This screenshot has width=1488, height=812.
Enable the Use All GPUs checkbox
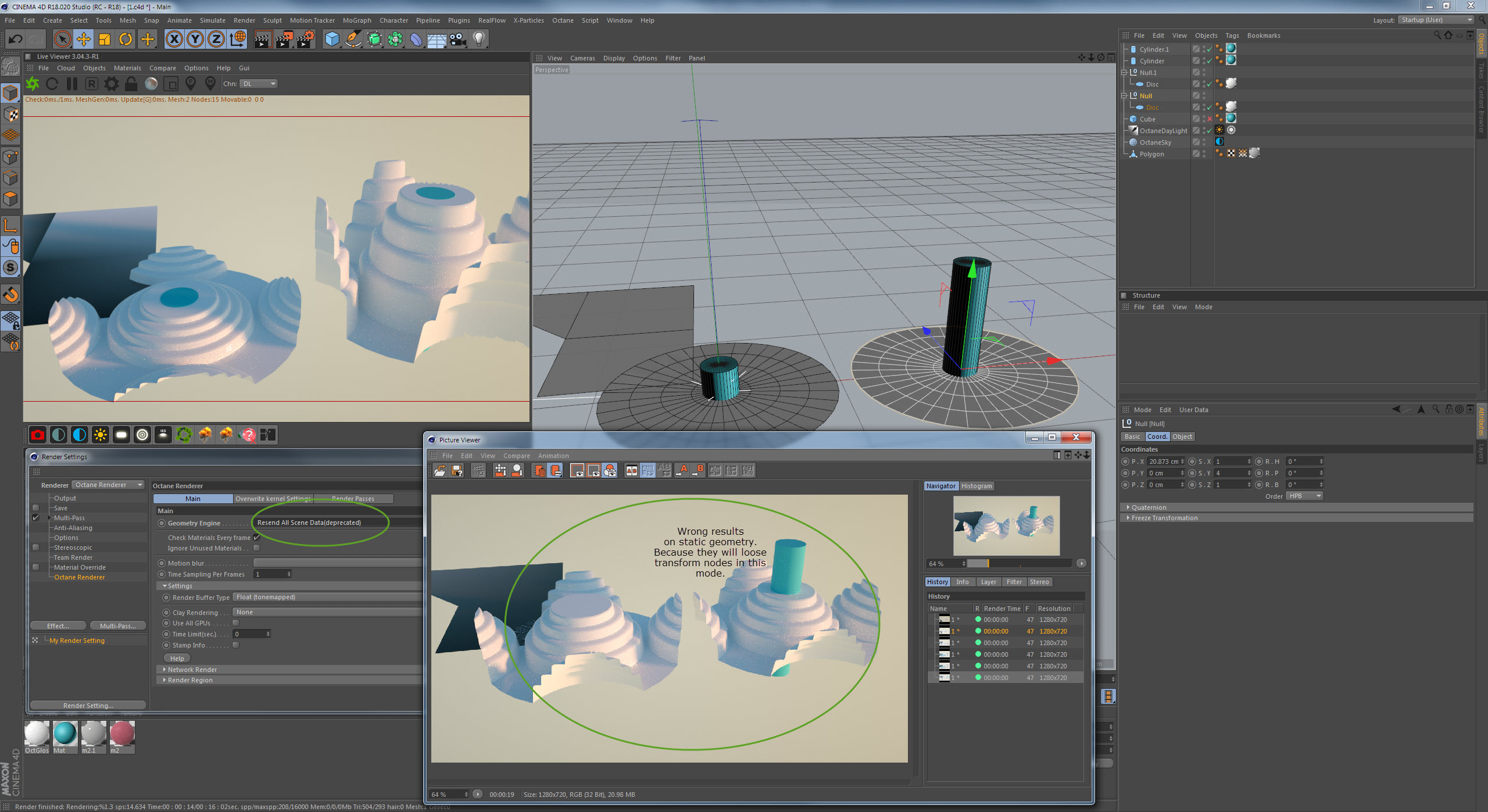[x=236, y=623]
